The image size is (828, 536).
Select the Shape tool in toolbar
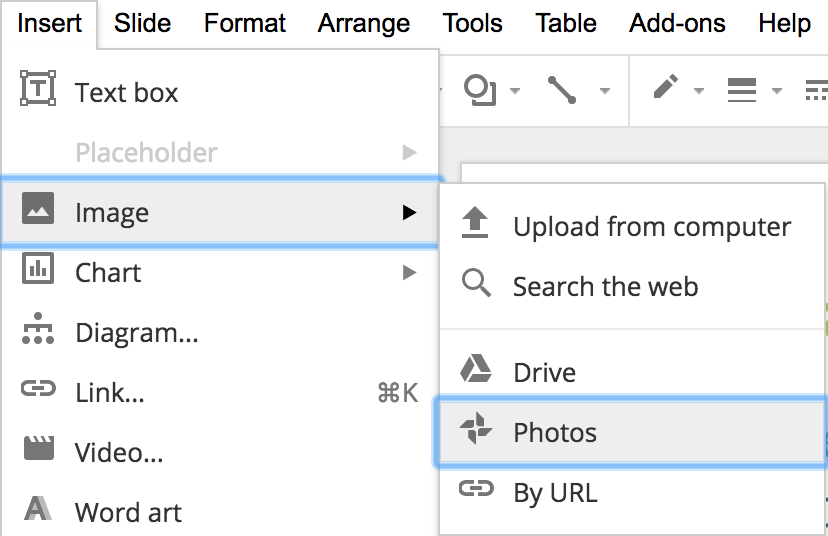479,90
